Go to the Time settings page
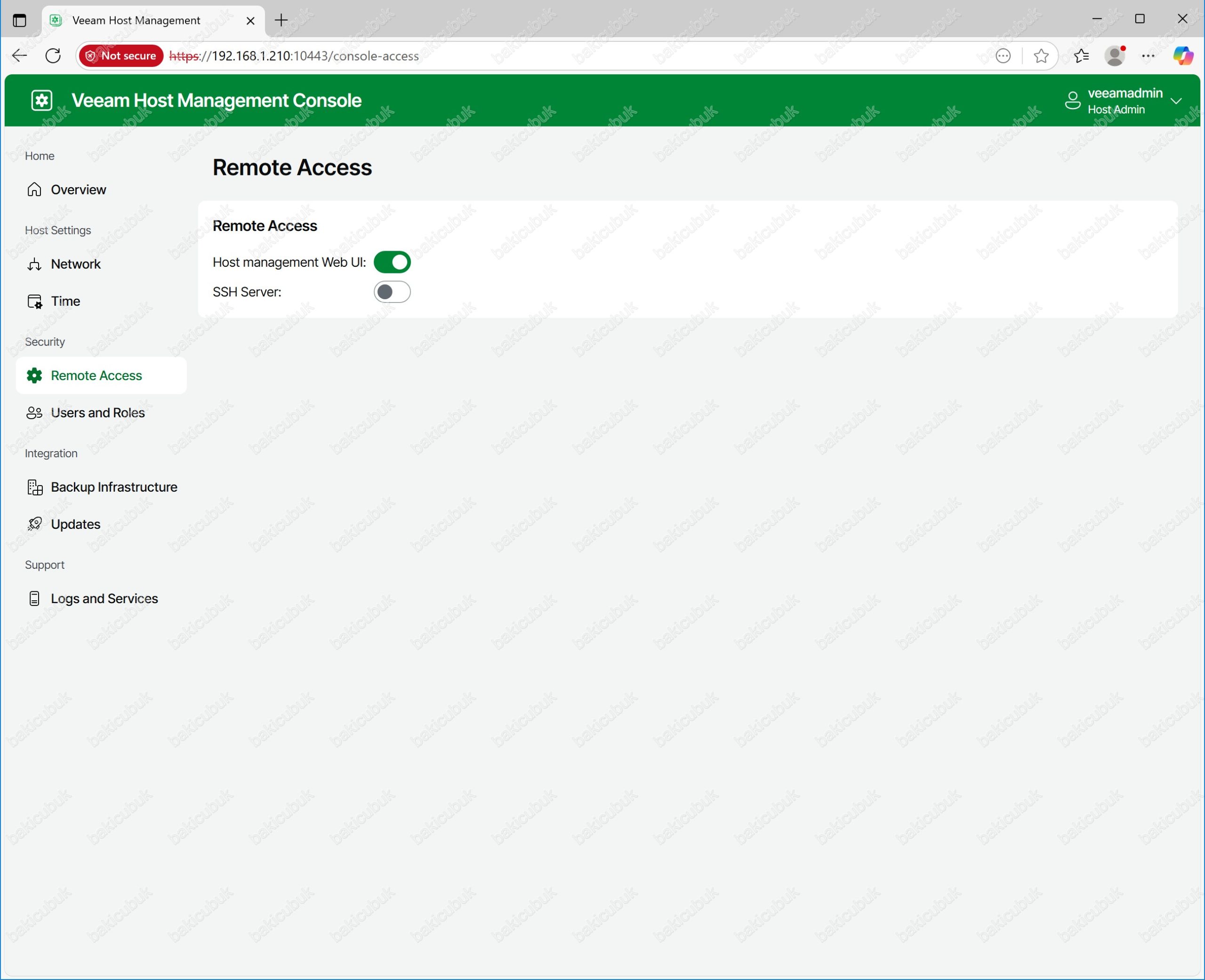Viewport: 1205px width, 980px height. click(101, 302)
